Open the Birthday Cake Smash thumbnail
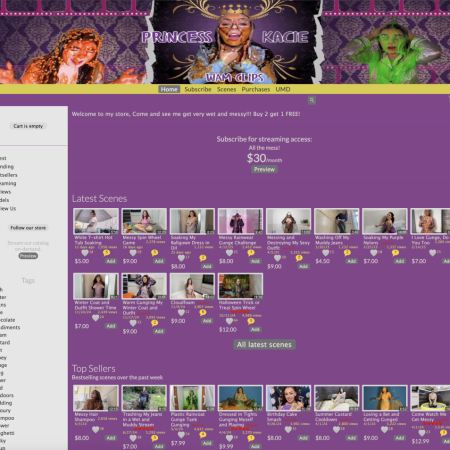Viewport: 450px width, 450px height. [x=288, y=398]
